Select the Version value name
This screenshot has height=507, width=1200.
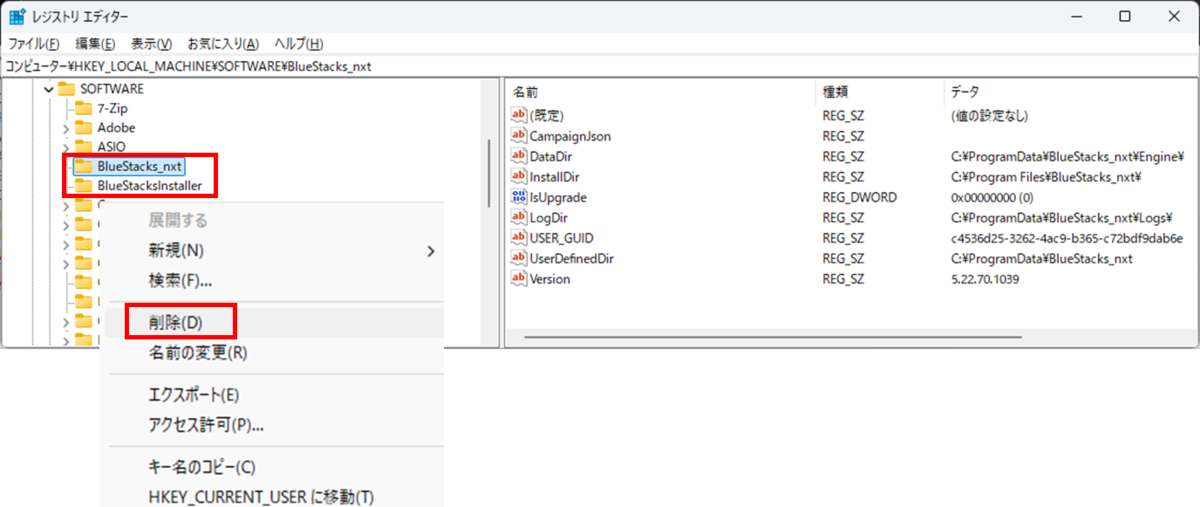pyautogui.click(x=550, y=279)
